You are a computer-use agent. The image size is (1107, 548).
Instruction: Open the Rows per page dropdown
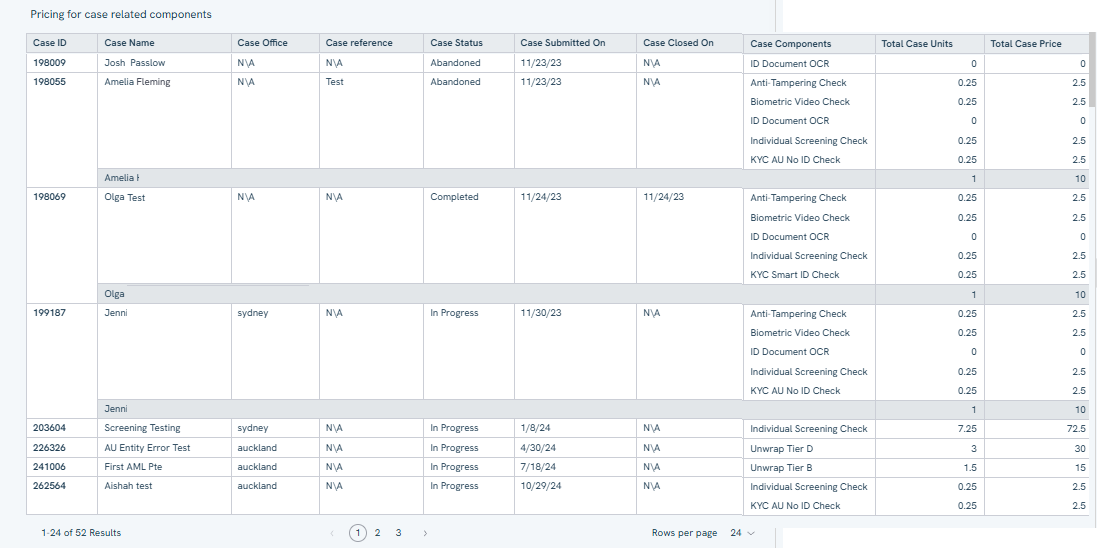[x=742, y=533]
